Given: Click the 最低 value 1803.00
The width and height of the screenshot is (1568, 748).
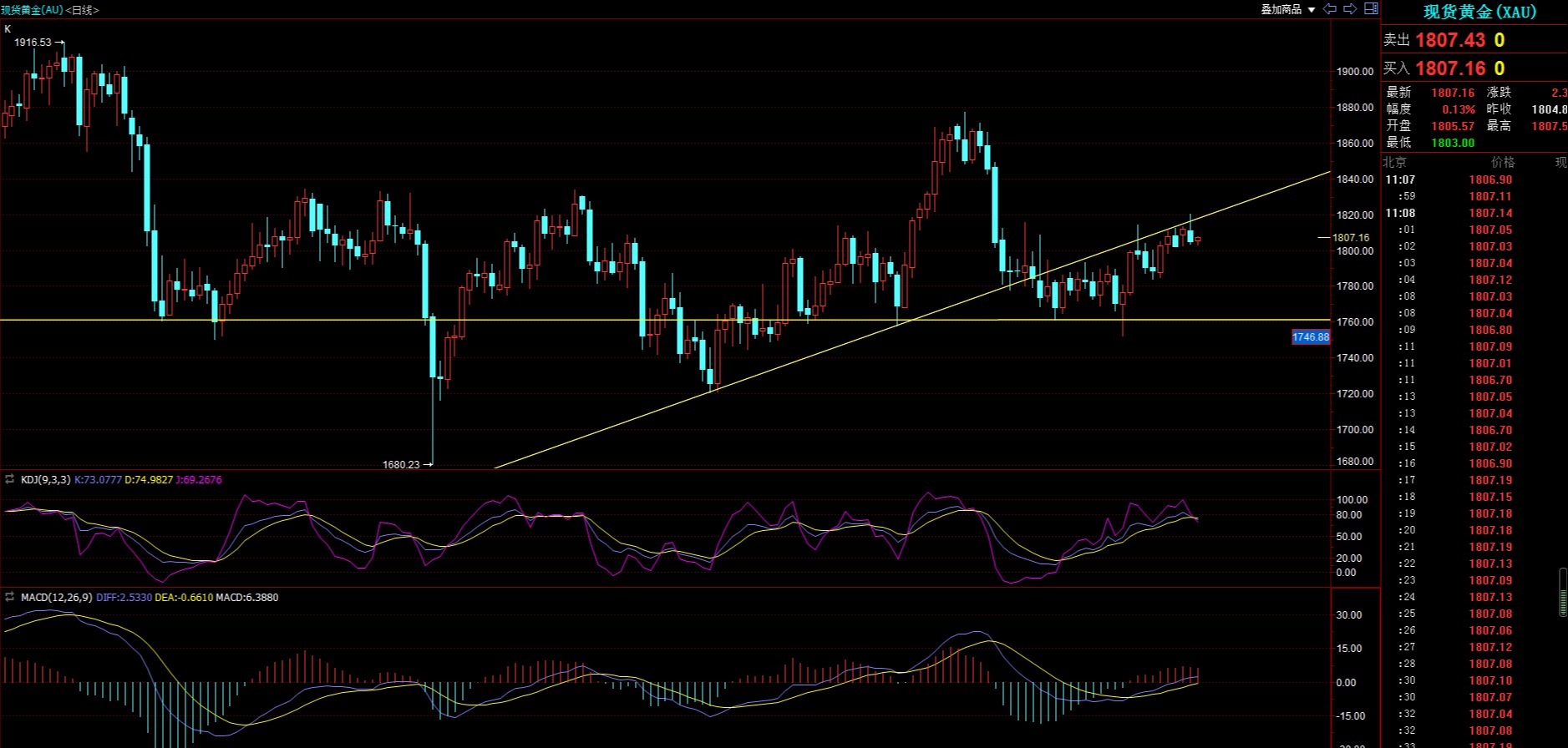Looking at the screenshot, I should (x=1453, y=143).
